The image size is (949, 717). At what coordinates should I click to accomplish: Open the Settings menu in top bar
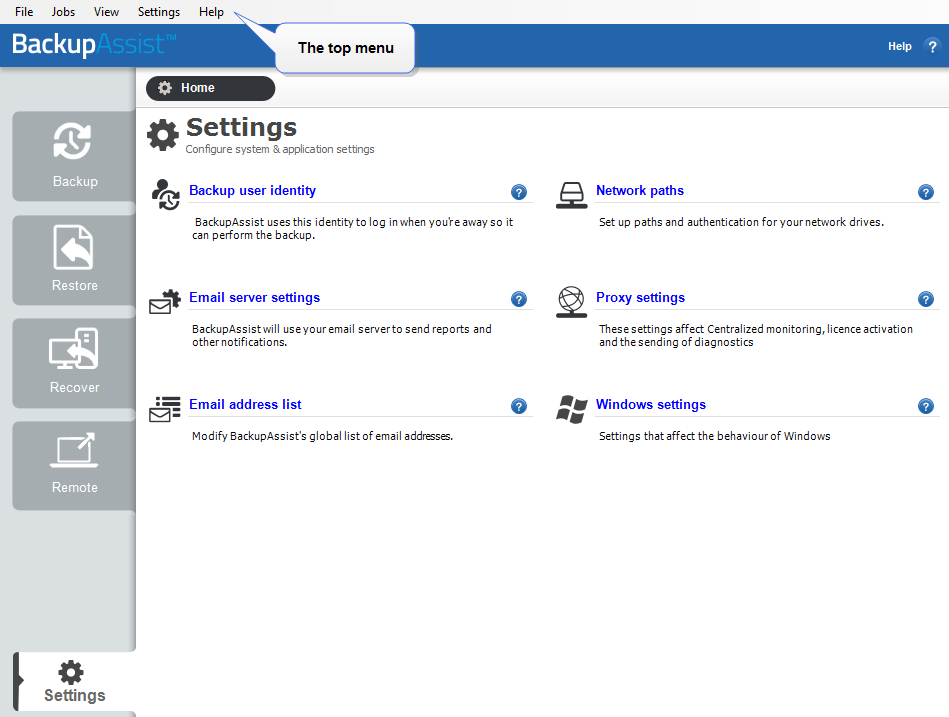tap(159, 11)
